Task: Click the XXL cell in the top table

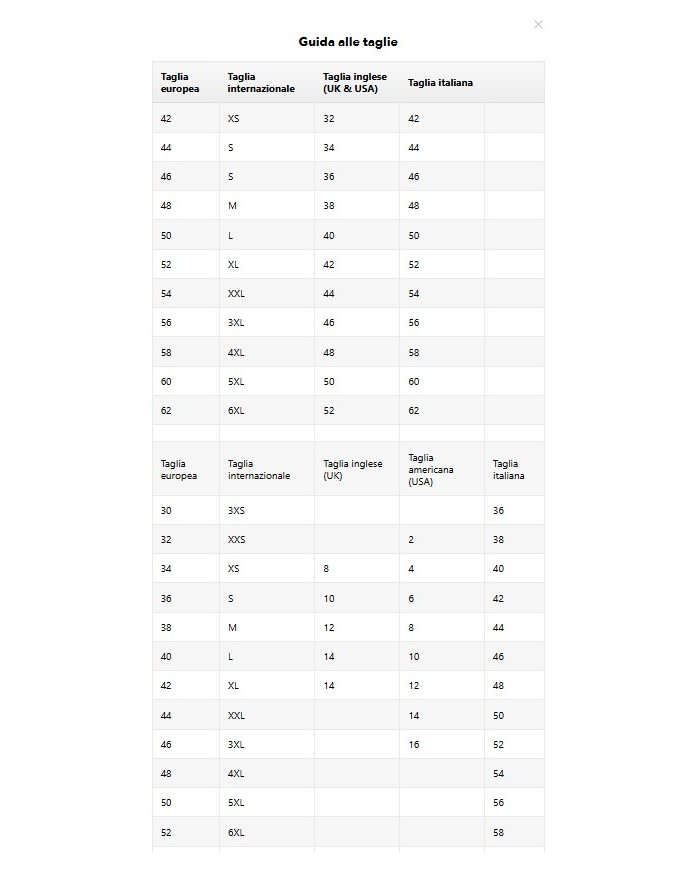Action: pos(236,294)
